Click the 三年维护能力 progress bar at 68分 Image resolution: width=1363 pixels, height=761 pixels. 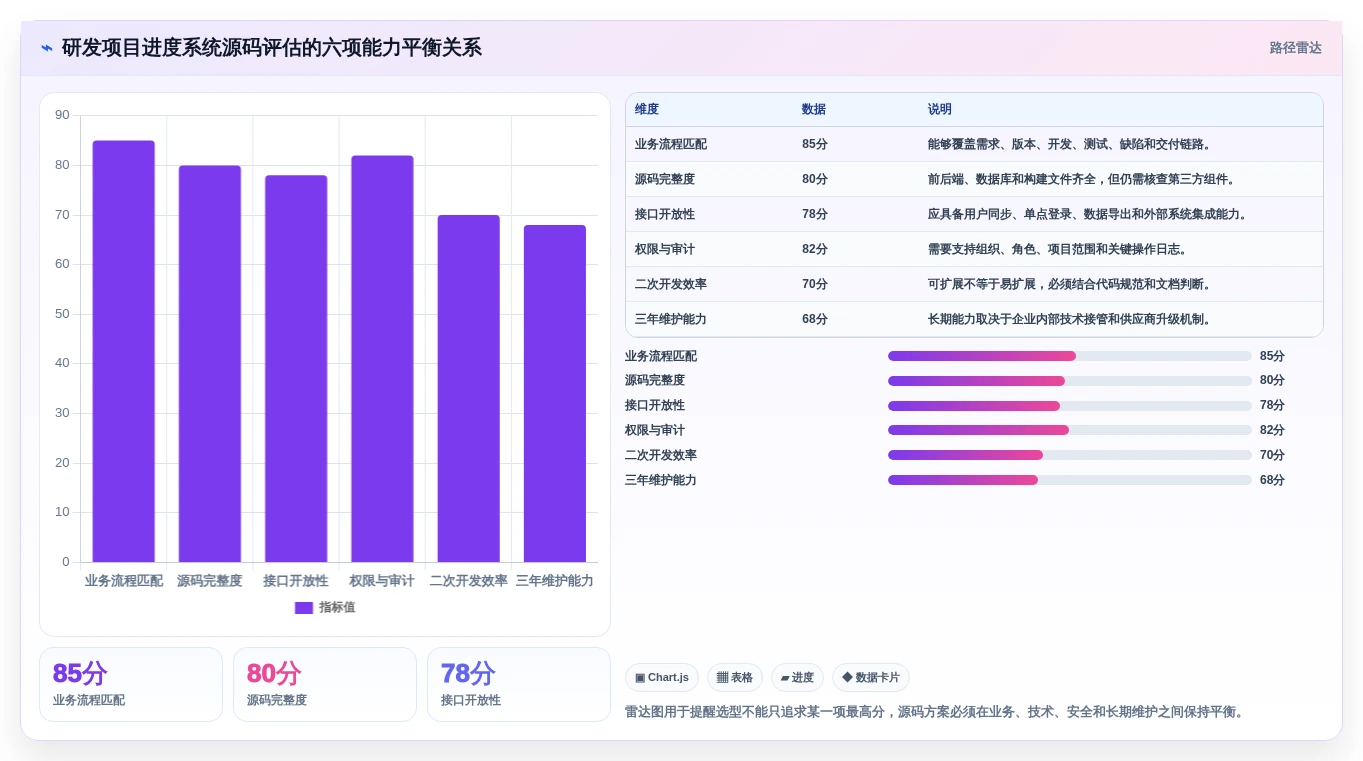[x=1070, y=480]
